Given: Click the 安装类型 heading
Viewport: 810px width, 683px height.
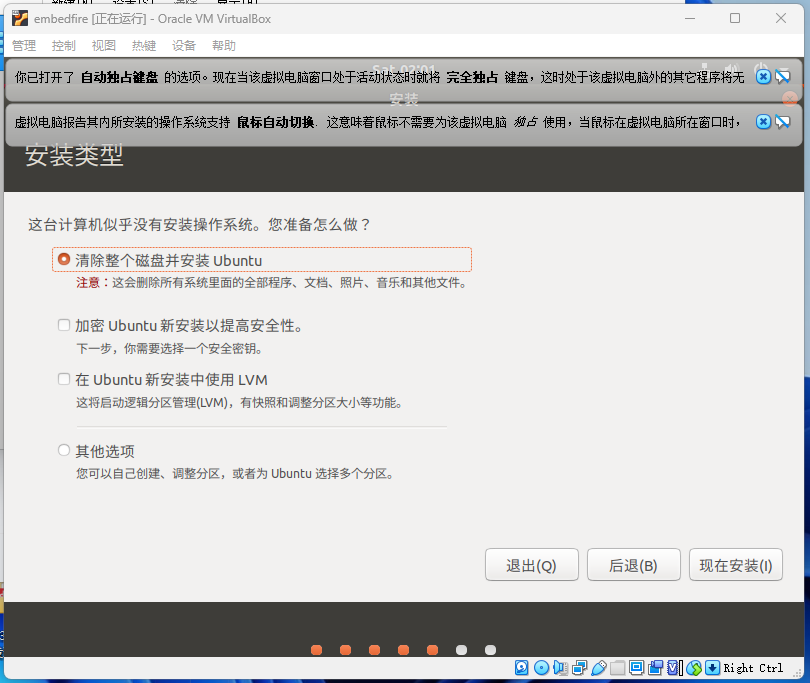Looking at the screenshot, I should pyautogui.click(x=74, y=155).
